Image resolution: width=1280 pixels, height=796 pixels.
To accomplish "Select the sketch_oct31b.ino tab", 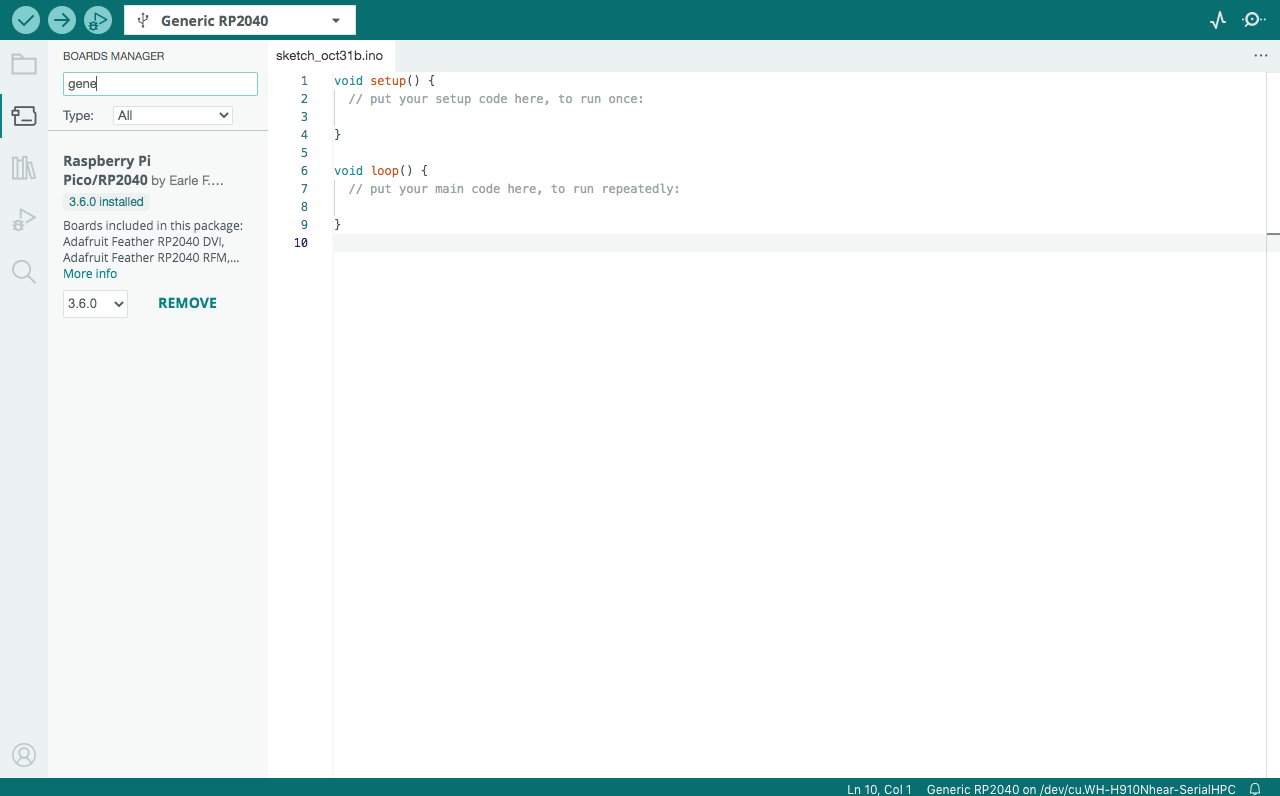I will [x=329, y=56].
